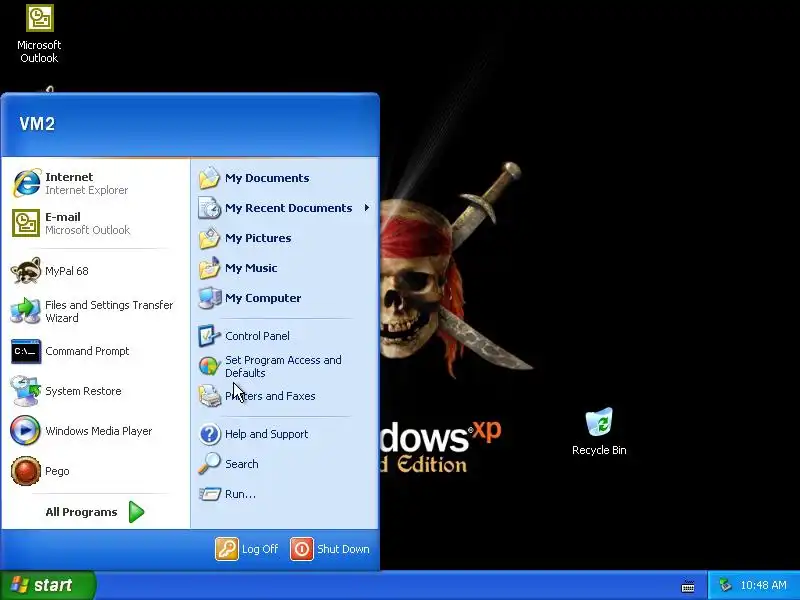Select the "Help and Support" label
800x600 pixels.
pyautogui.click(x=267, y=434)
